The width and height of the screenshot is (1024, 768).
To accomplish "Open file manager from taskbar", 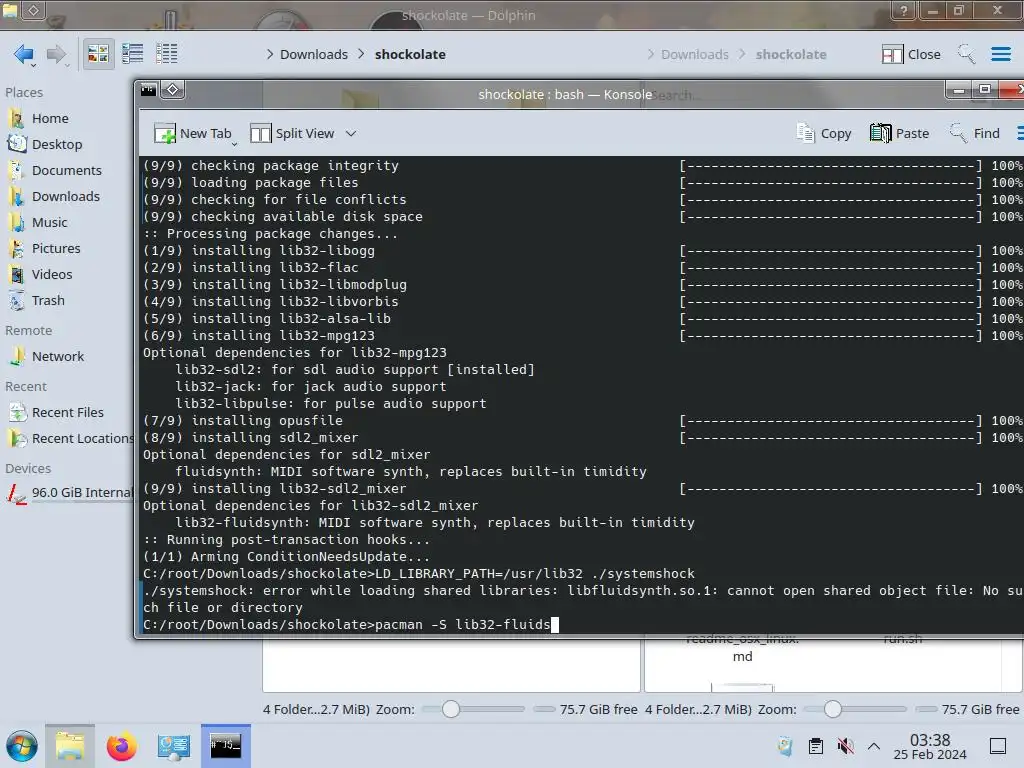I will 70,746.
